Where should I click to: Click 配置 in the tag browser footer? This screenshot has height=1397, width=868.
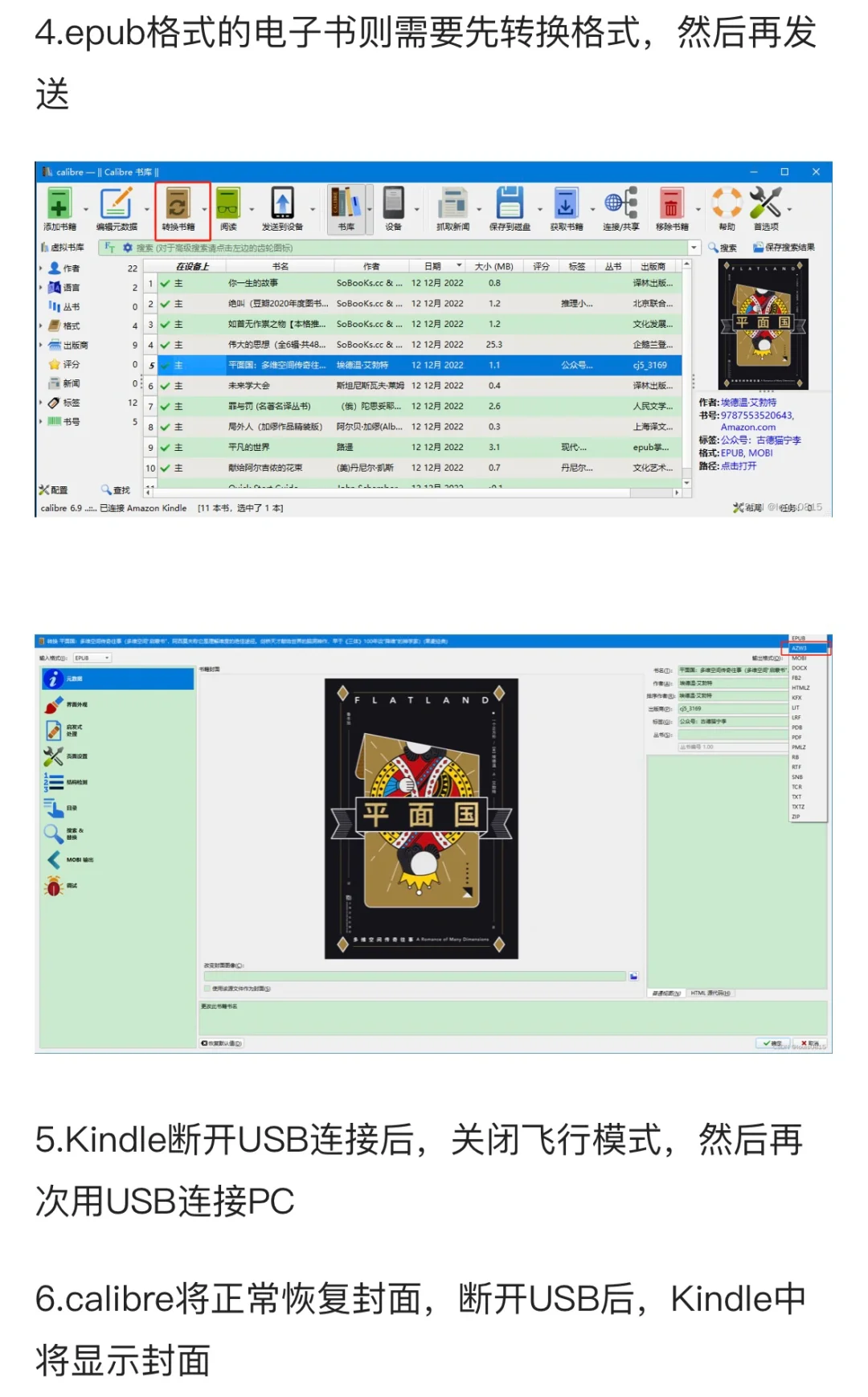pos(53,490)
